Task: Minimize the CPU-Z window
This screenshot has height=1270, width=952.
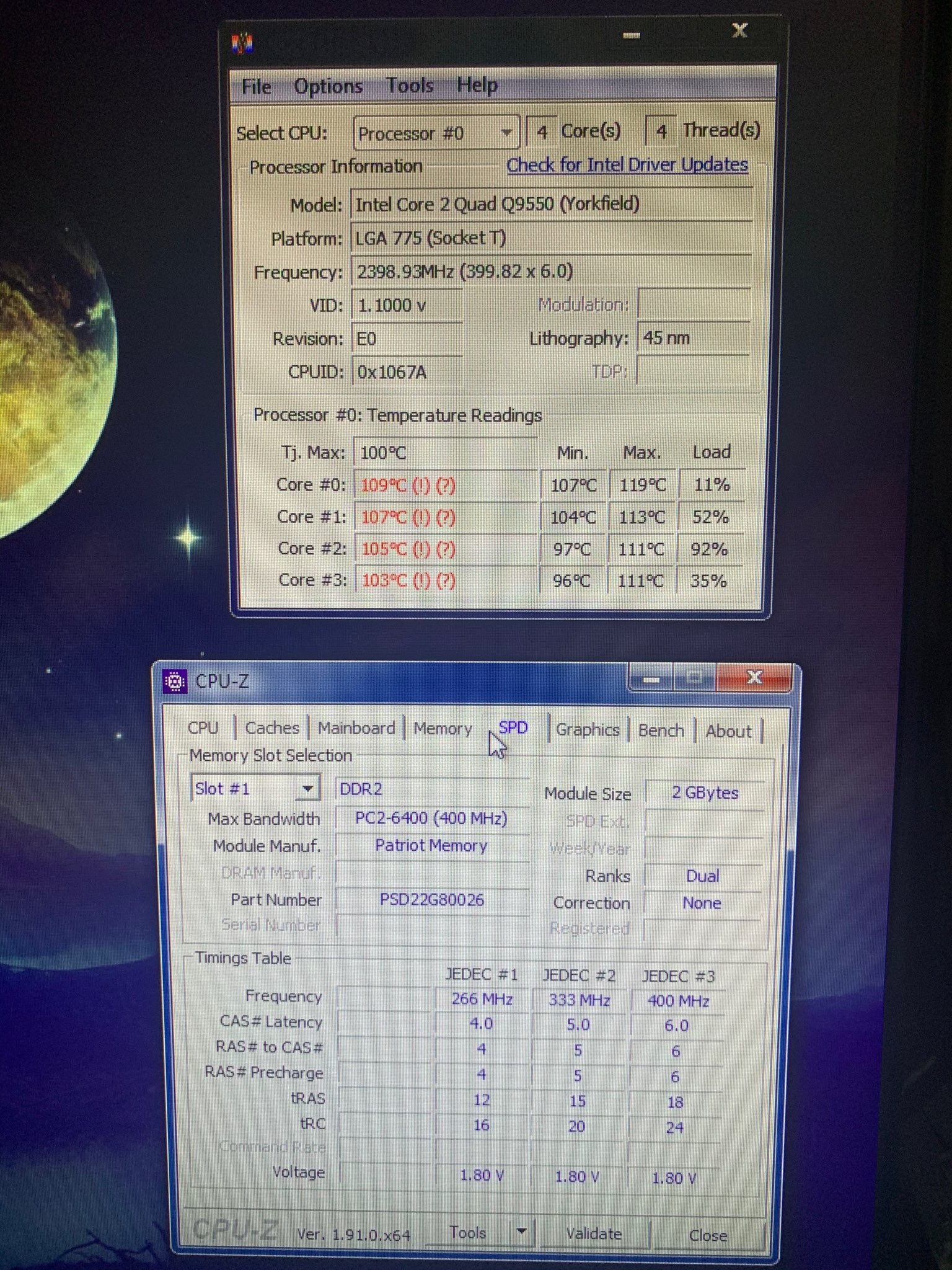Action: [x=650, y=680]
